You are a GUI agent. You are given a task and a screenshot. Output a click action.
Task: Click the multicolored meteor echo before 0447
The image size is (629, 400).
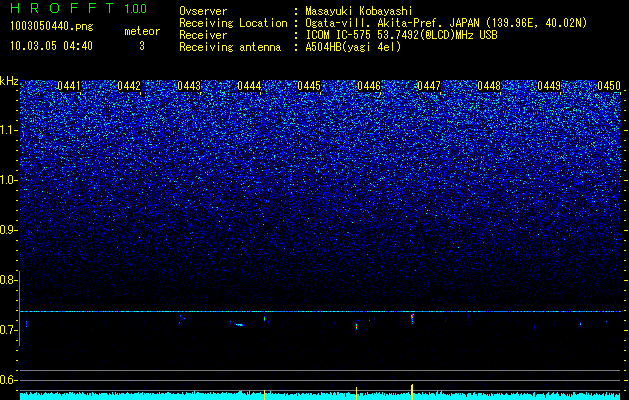tap(412, 318)
